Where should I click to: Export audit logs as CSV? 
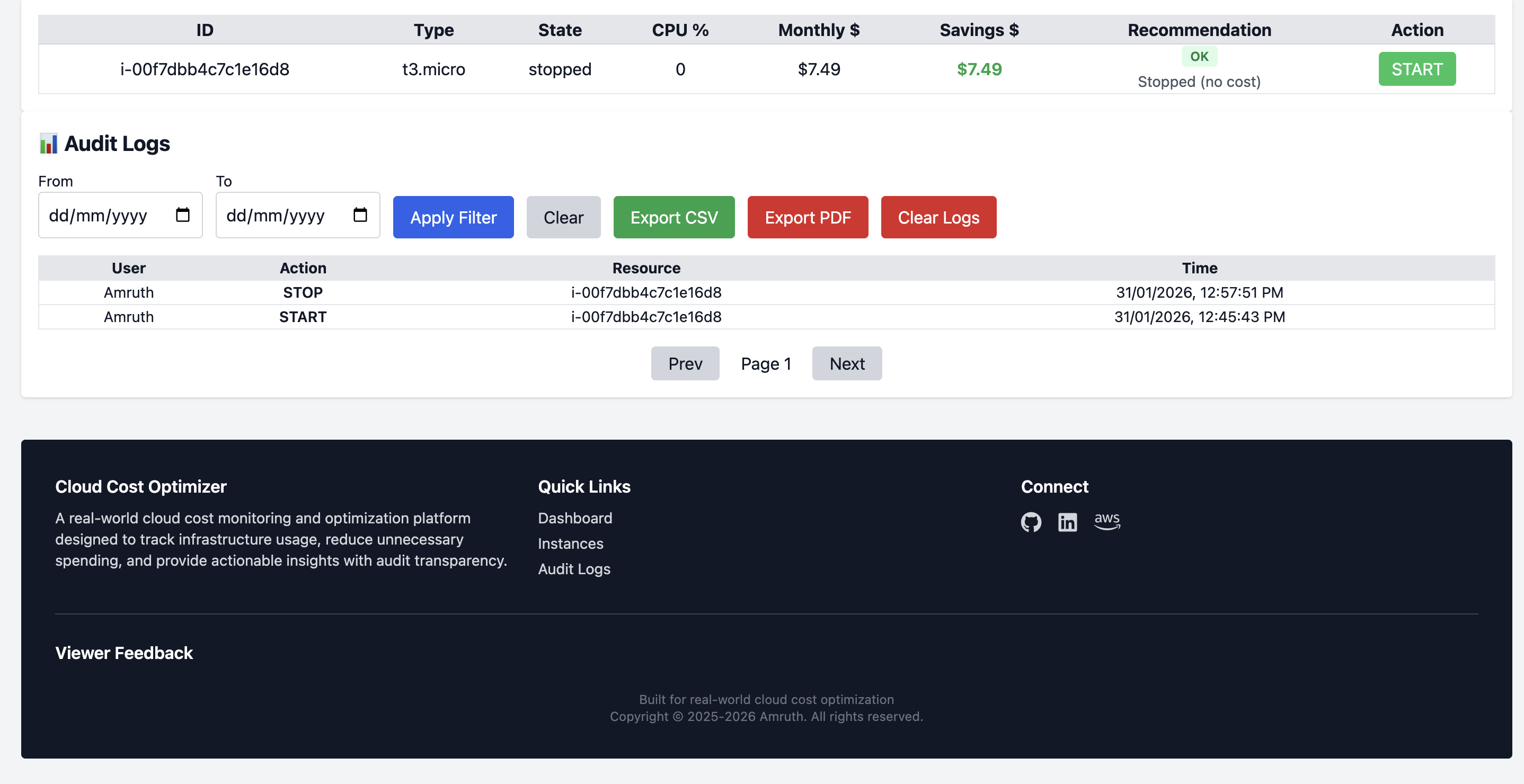(x=674, y=217)
